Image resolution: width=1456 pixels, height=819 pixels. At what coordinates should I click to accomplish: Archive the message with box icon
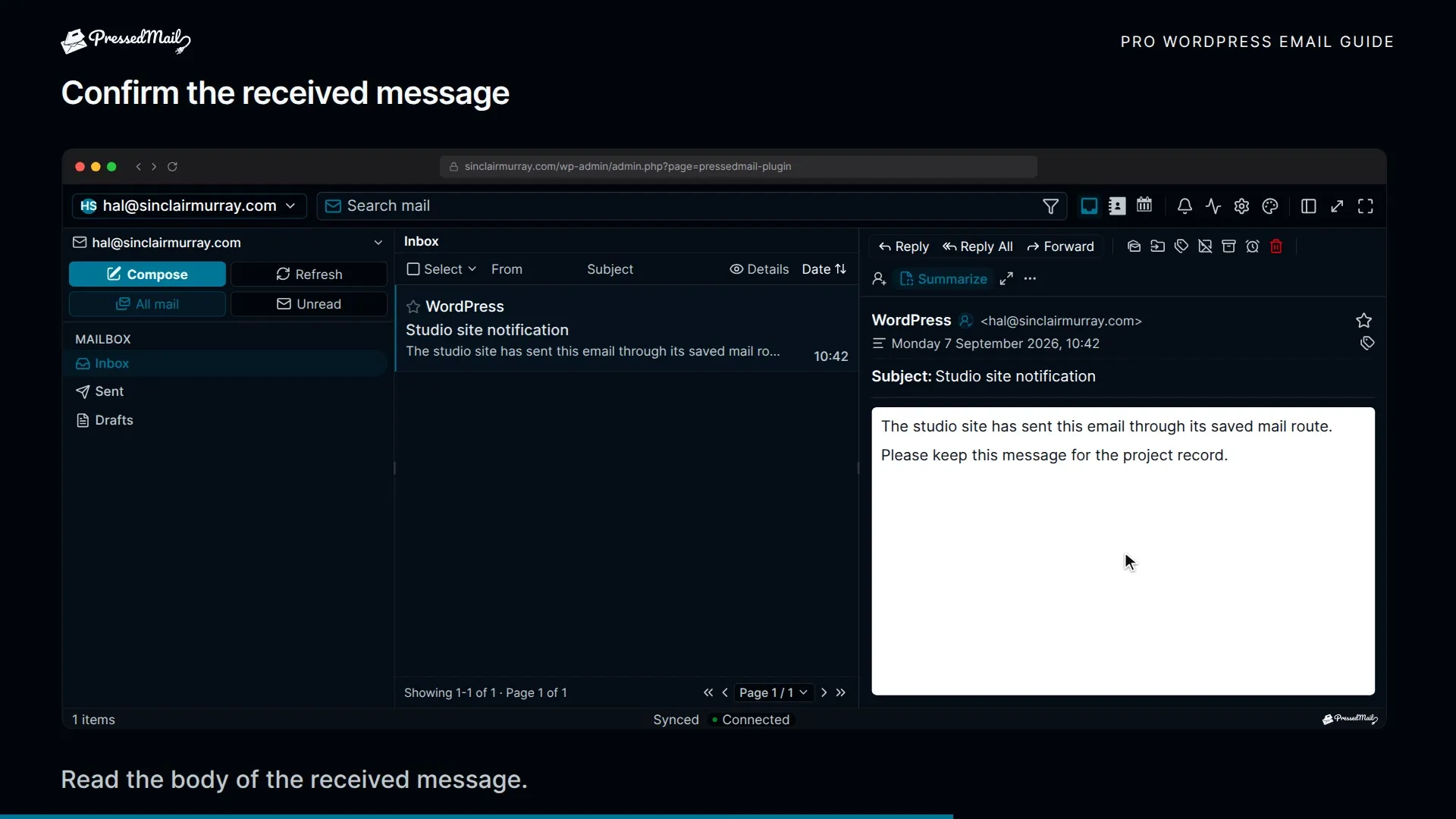pos(1228,246)
